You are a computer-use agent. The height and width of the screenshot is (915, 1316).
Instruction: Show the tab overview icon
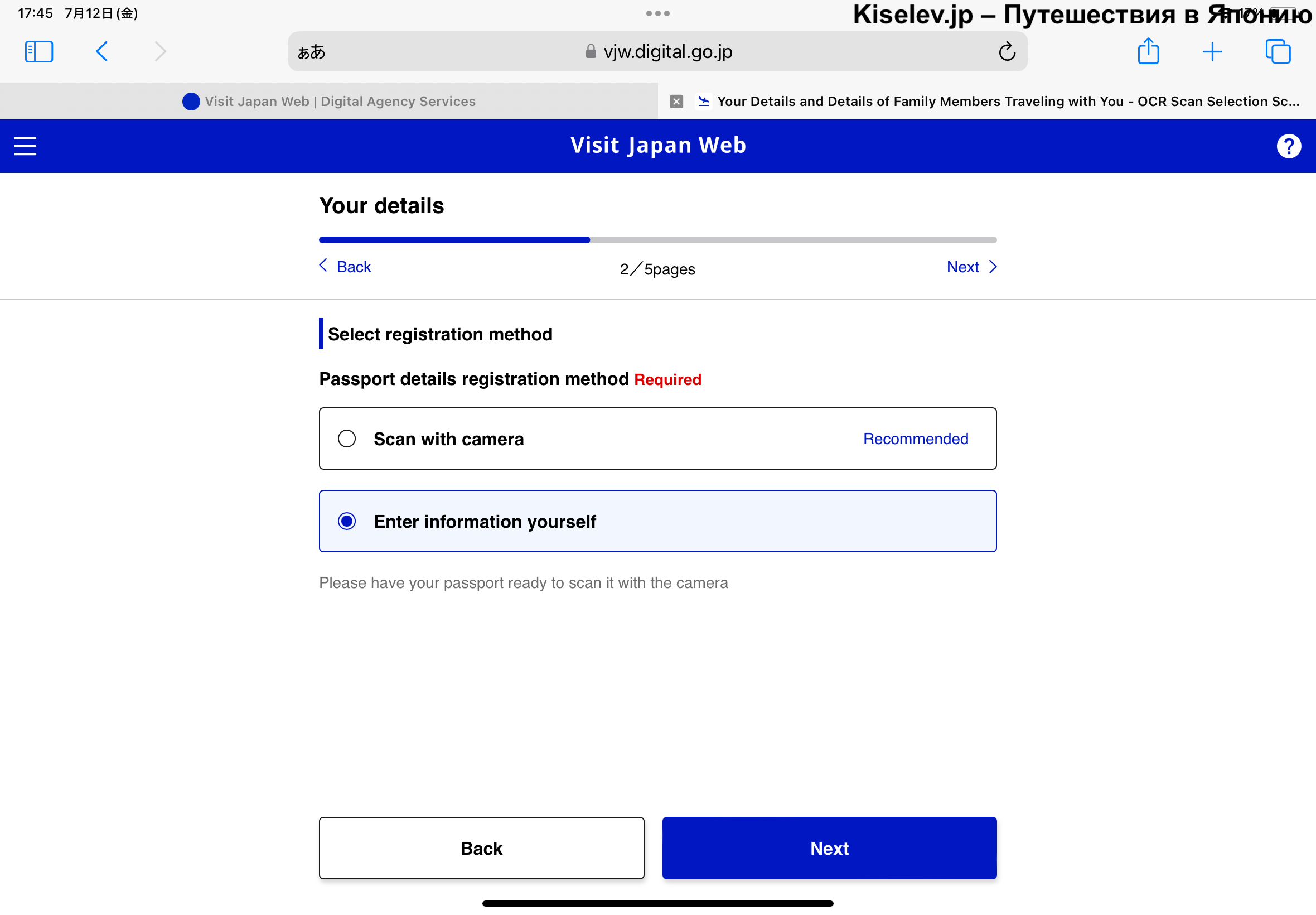(x=1277, y=51)
